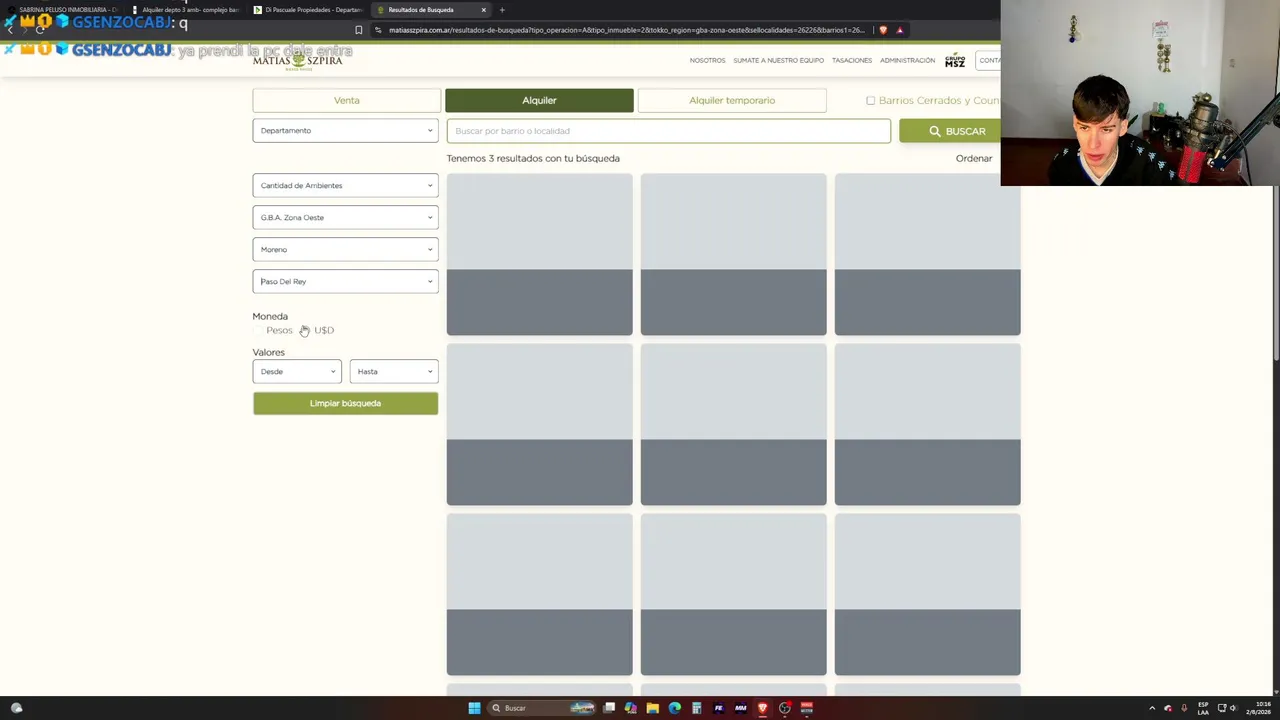Open the Paso Del Rey neighborhood dropdown
This screenshot has width=1280, height=720.
[345, 281]
